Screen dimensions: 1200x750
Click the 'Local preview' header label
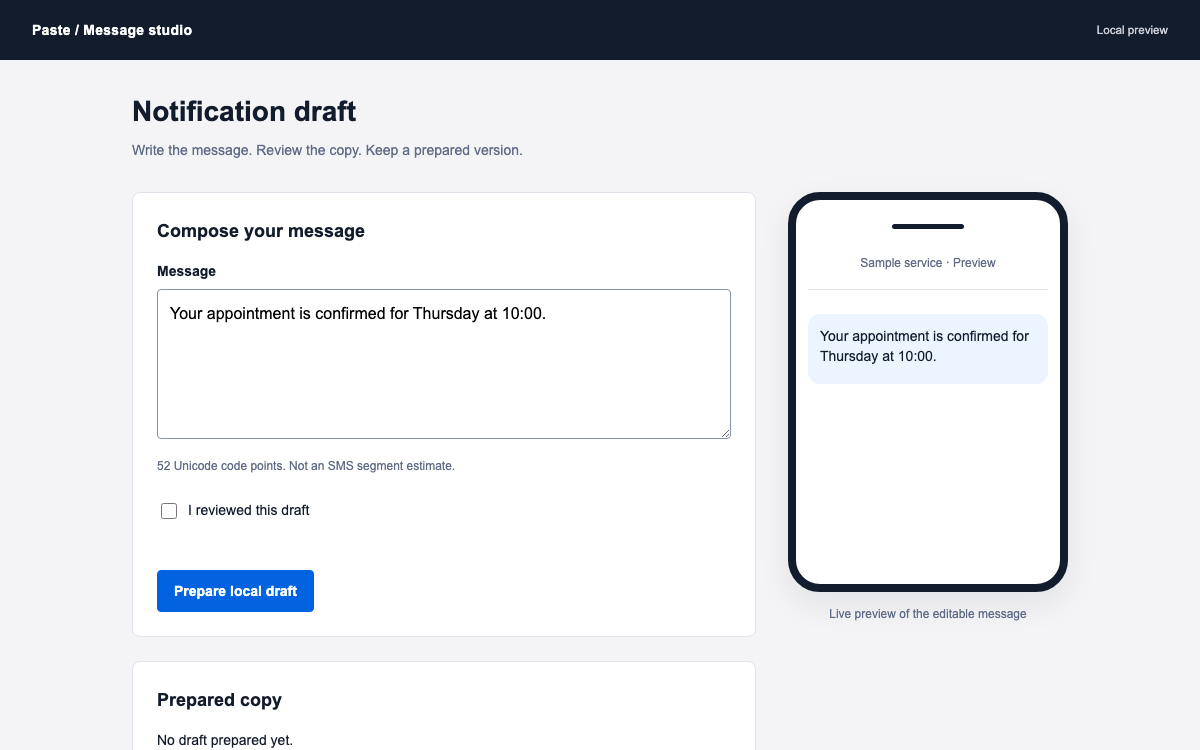1132,30
